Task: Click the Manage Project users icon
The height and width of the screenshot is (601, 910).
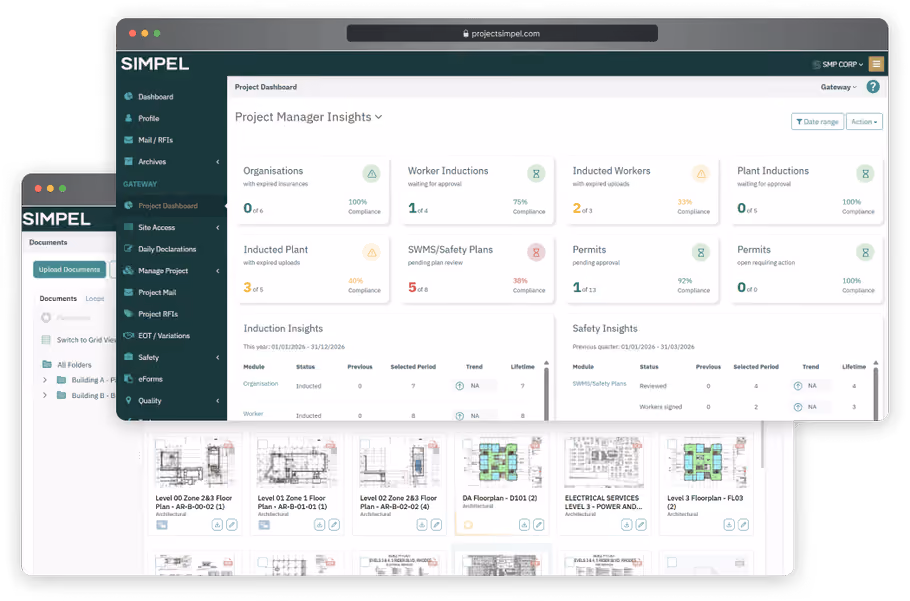Action: coord(128,270)
